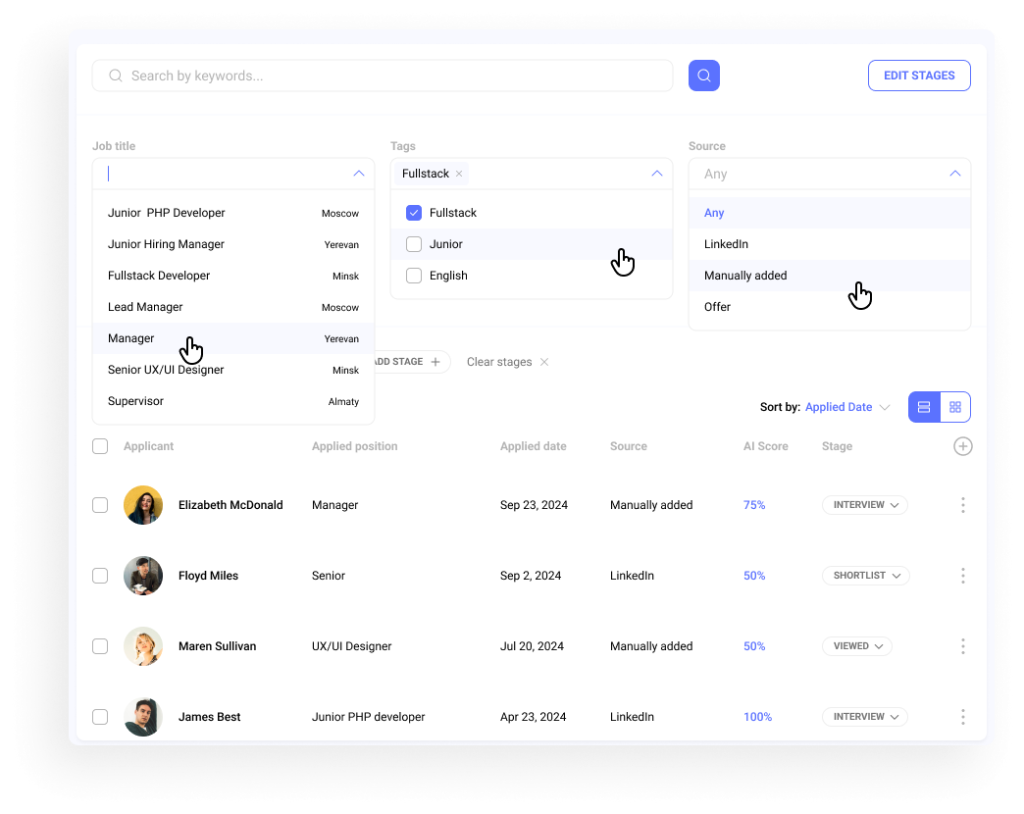Open the kebab menu for James Best
The width and height of the screenshot is (1024, 814).
962,716
